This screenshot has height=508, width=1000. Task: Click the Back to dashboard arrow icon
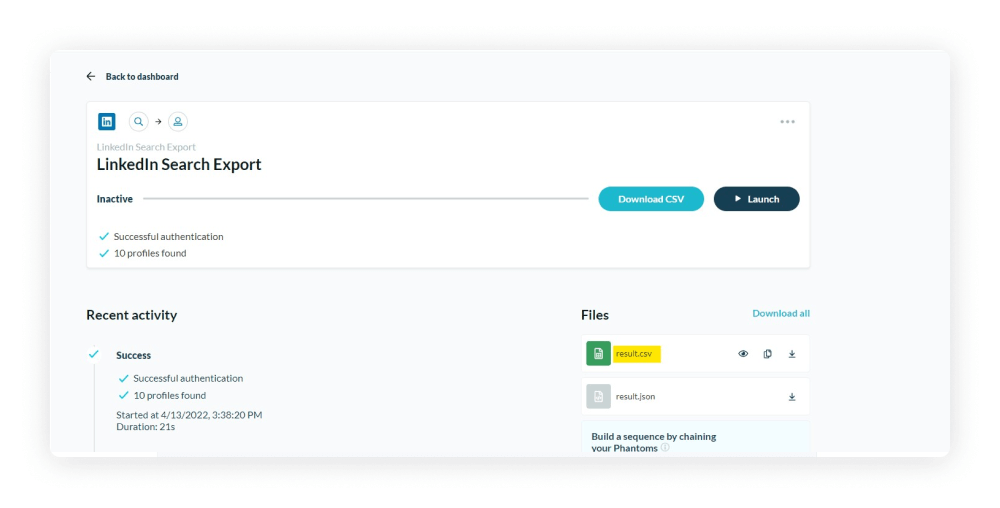[x=91, y=76]
